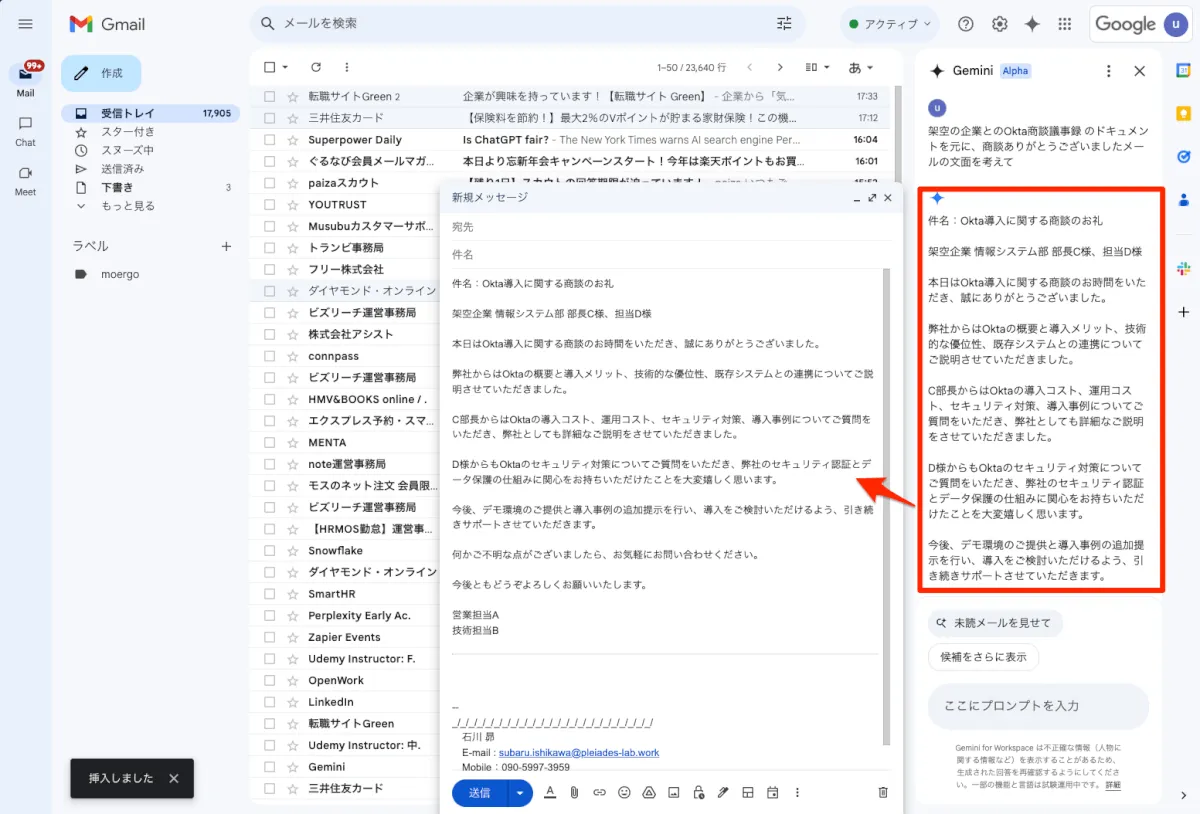Open select-all dropdown arrow

click(285, 67)
